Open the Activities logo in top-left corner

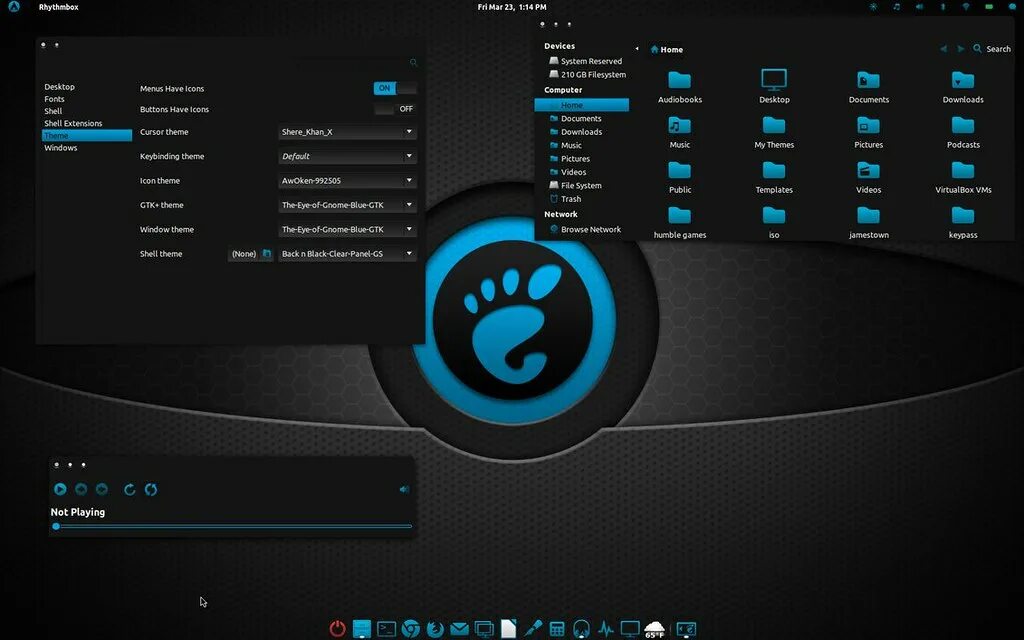point(14,7)
